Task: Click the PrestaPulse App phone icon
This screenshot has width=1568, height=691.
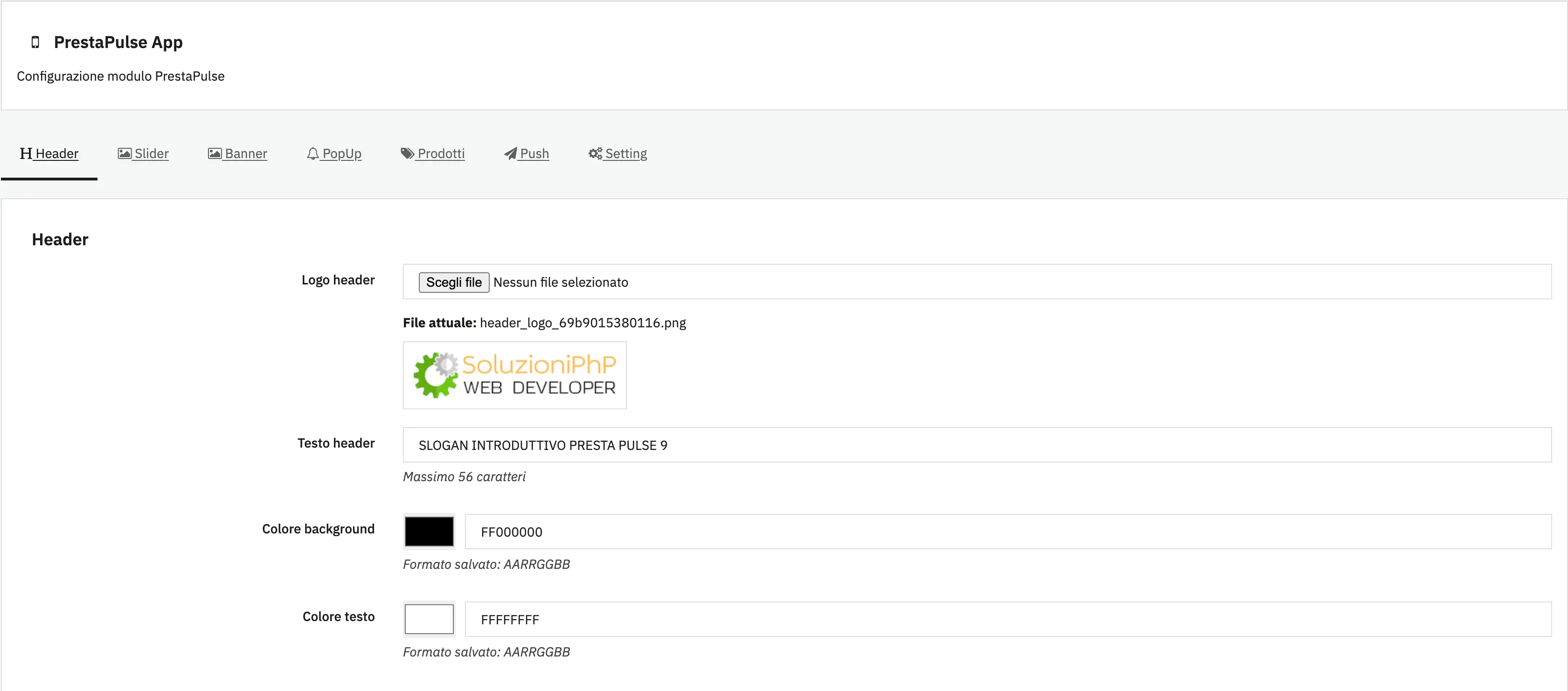Action: pos(35,42)
